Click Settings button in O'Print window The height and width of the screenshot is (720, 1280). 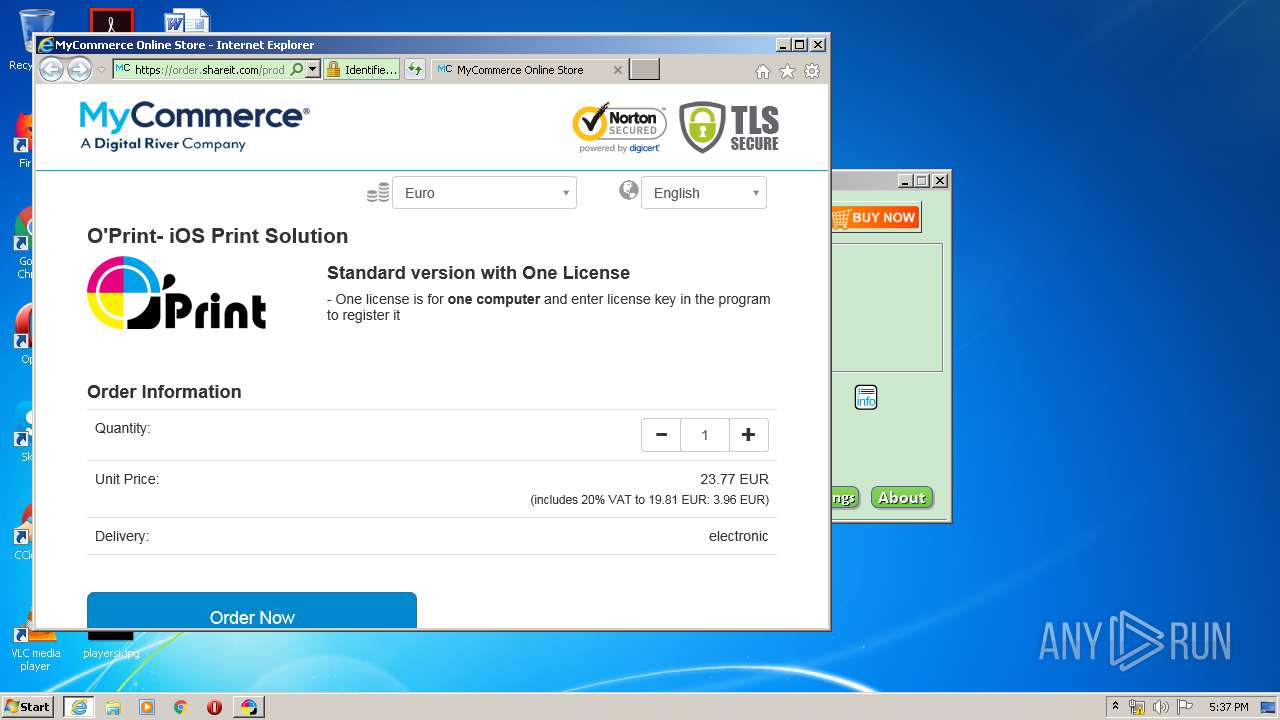tap(846, 498)
